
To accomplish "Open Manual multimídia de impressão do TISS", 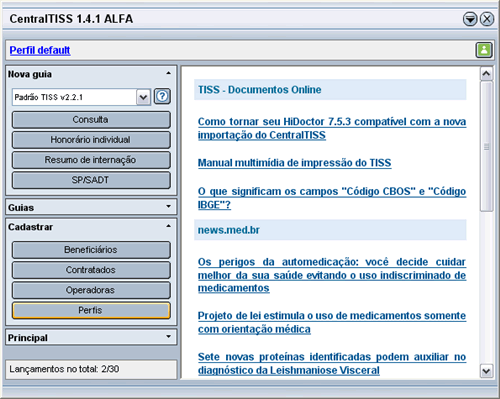I will (x=294, y=163).
